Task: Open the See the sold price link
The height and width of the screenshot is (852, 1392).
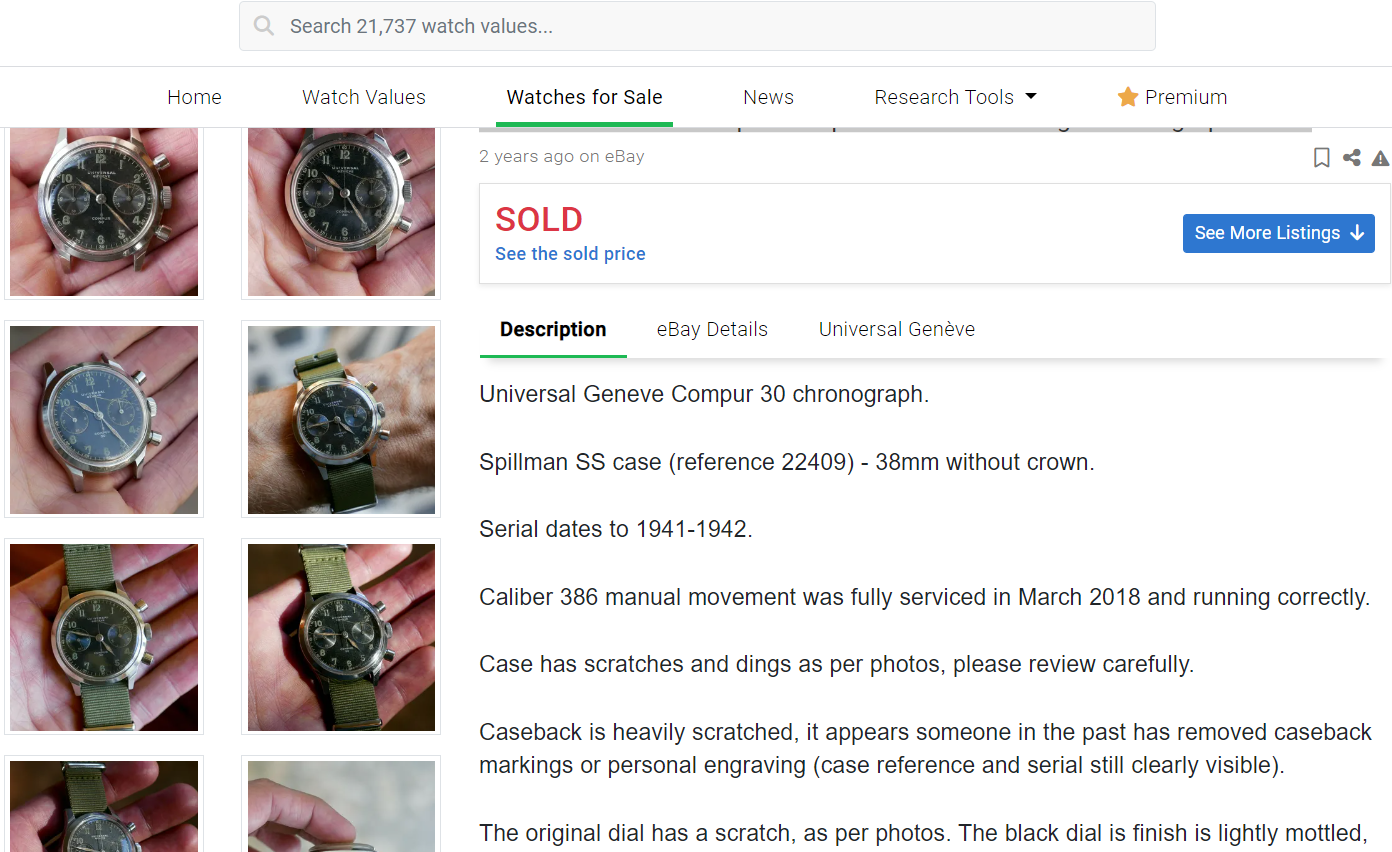Action: [570, 254]
